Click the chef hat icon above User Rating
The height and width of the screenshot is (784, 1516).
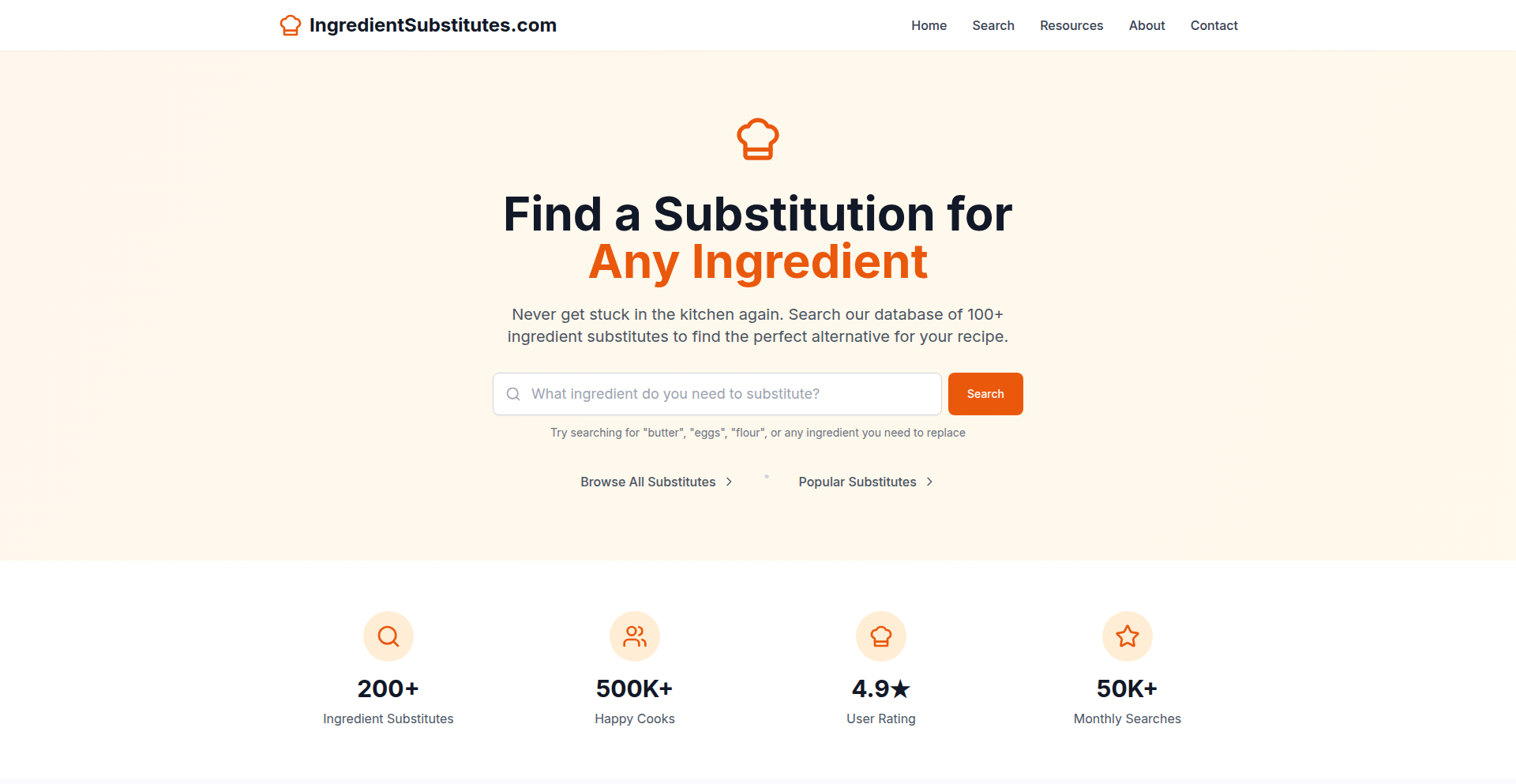(x=881, y=636)
